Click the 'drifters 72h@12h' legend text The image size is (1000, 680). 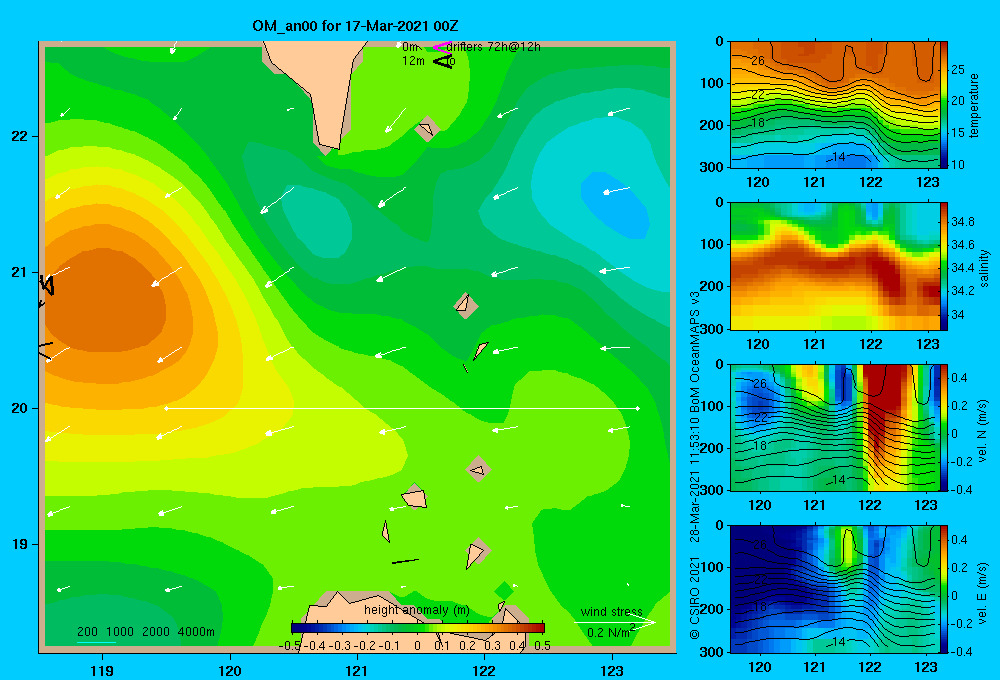coord(494,47)
